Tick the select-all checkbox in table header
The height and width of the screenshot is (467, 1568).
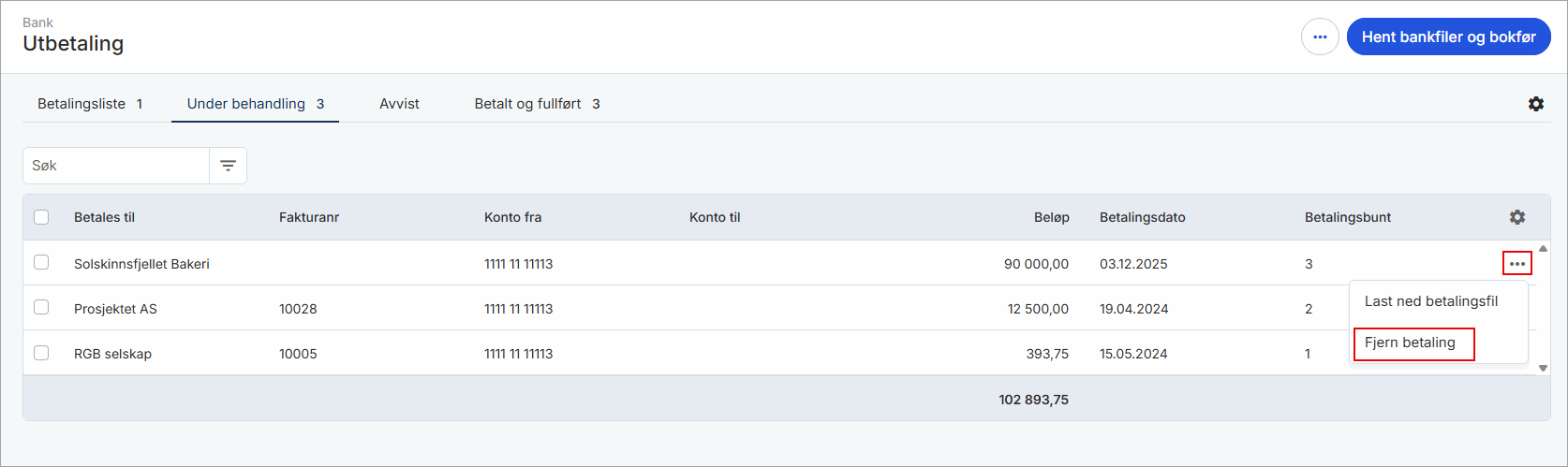(41, 217)
